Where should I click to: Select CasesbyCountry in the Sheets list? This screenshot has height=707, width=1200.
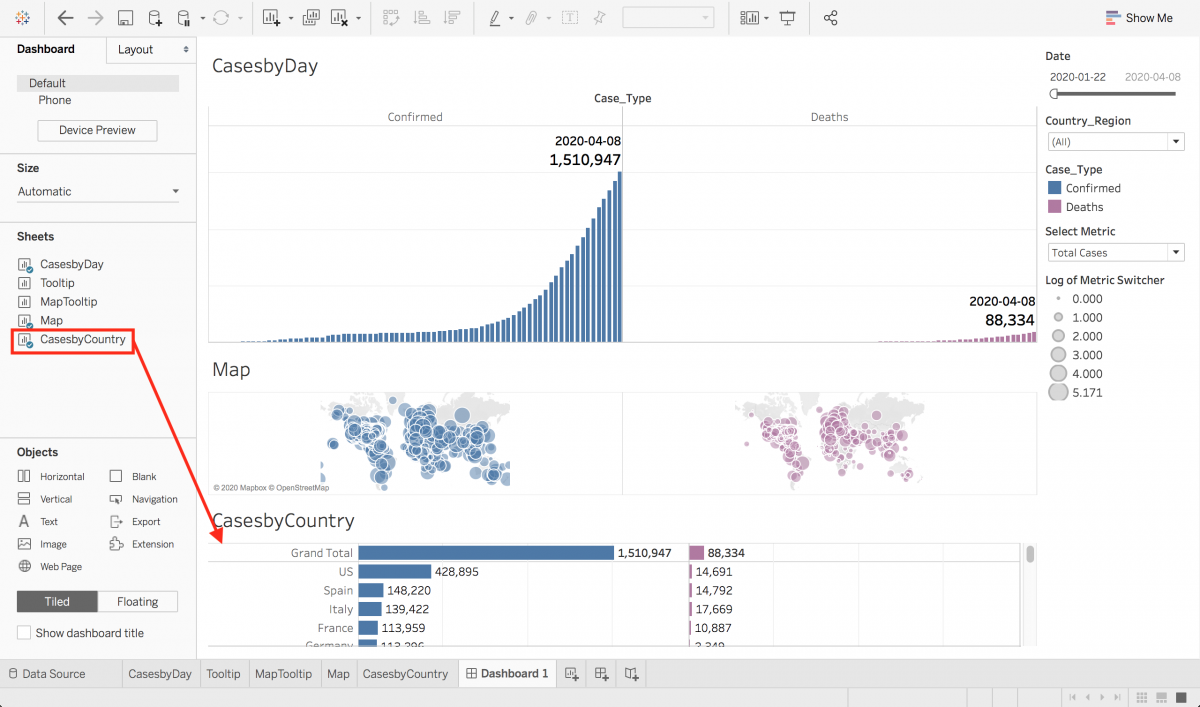83,340
